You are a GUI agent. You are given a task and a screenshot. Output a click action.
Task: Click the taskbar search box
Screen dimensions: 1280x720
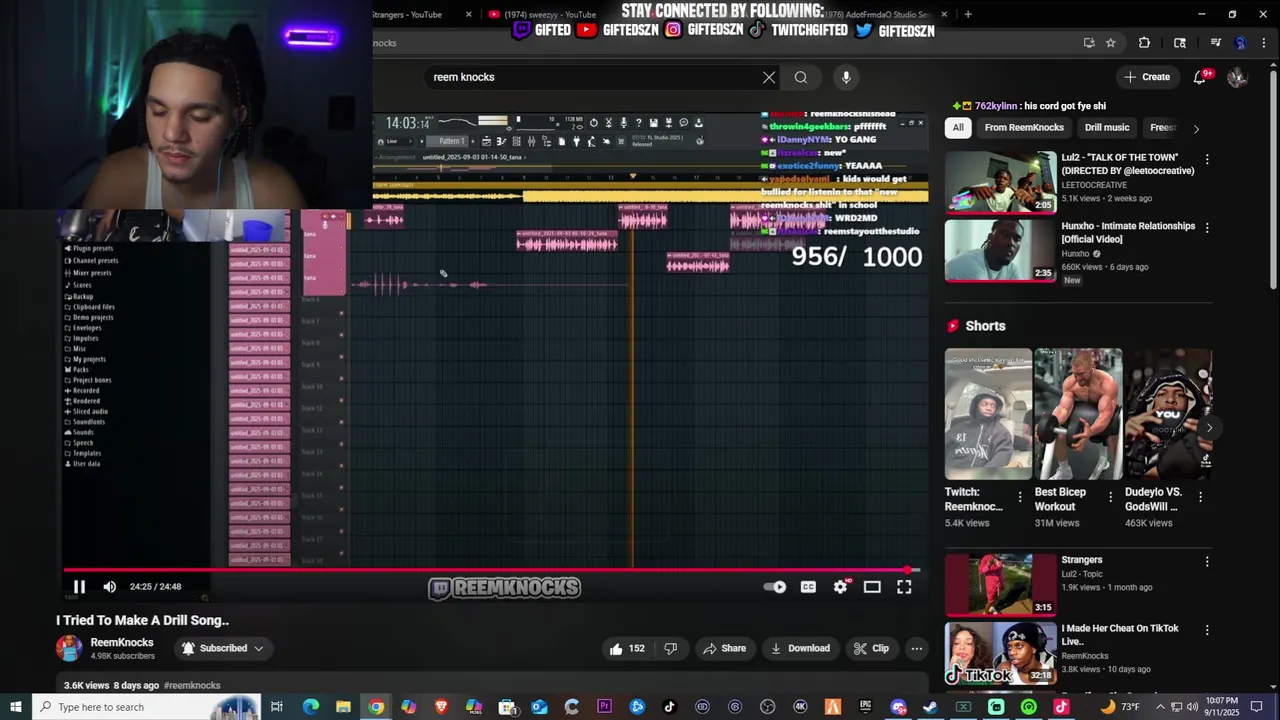[x=147, y=707]
